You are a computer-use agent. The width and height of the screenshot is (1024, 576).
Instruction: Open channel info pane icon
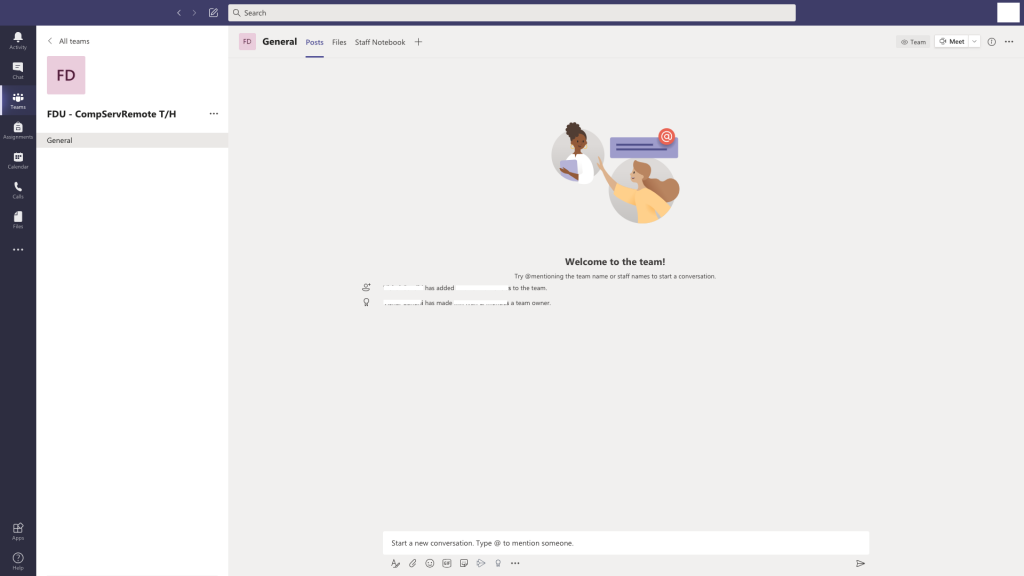(x=991, y=42)
